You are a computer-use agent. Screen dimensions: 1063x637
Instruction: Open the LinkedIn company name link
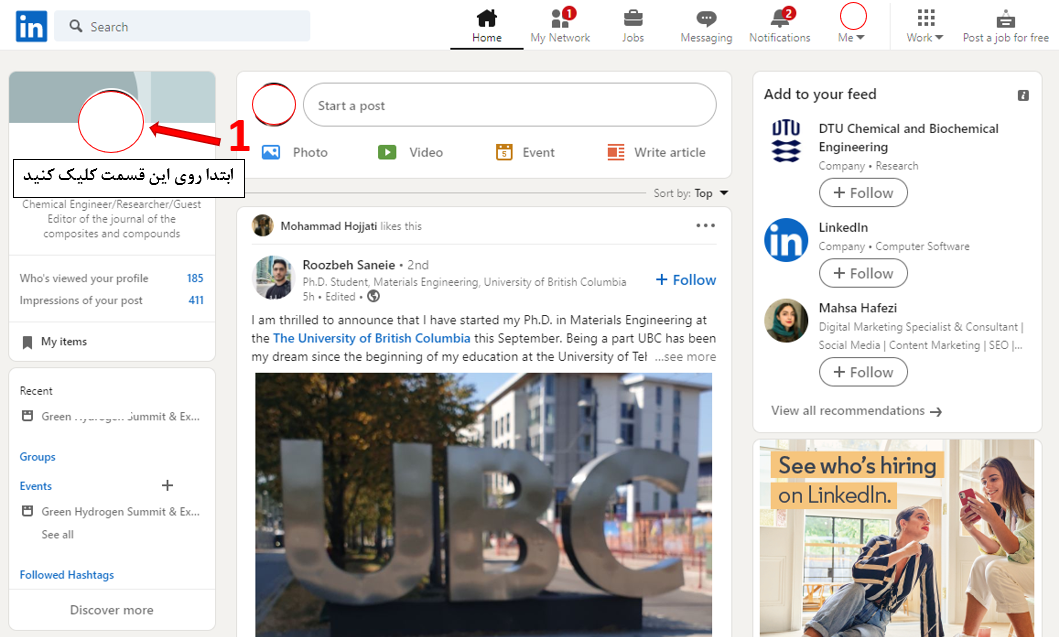(843, 228)
